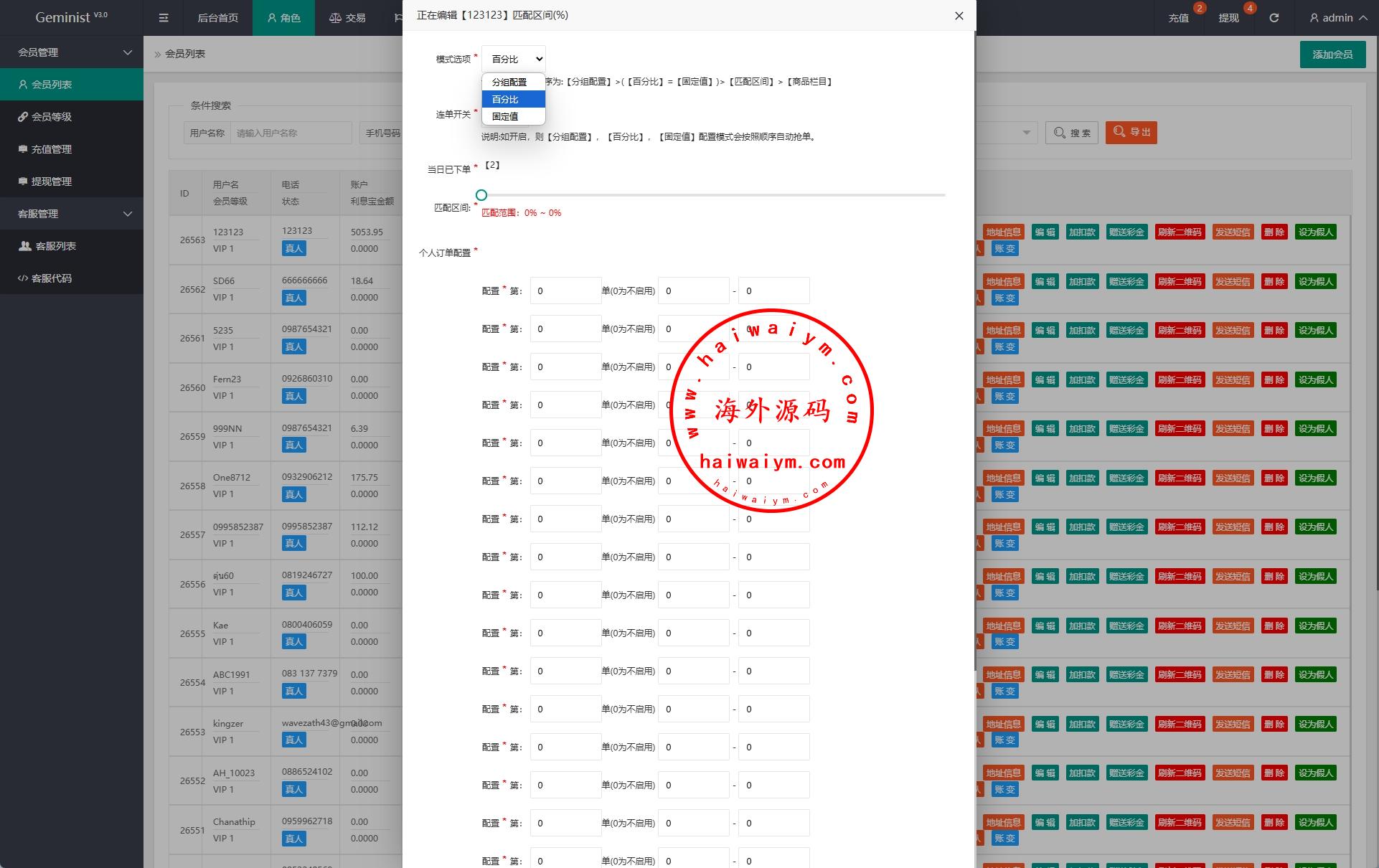
Task: Select 固定值 option in dropdown list
Action: [505, 116]
